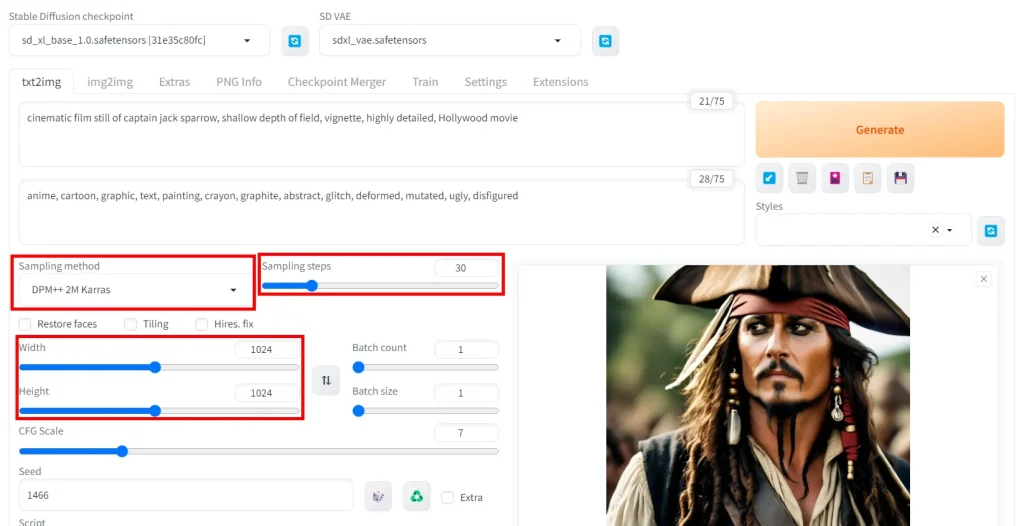Open the SD VAE dropdown
The height and width of the screenshot is (526, 1024).
(x=449, y=41)
